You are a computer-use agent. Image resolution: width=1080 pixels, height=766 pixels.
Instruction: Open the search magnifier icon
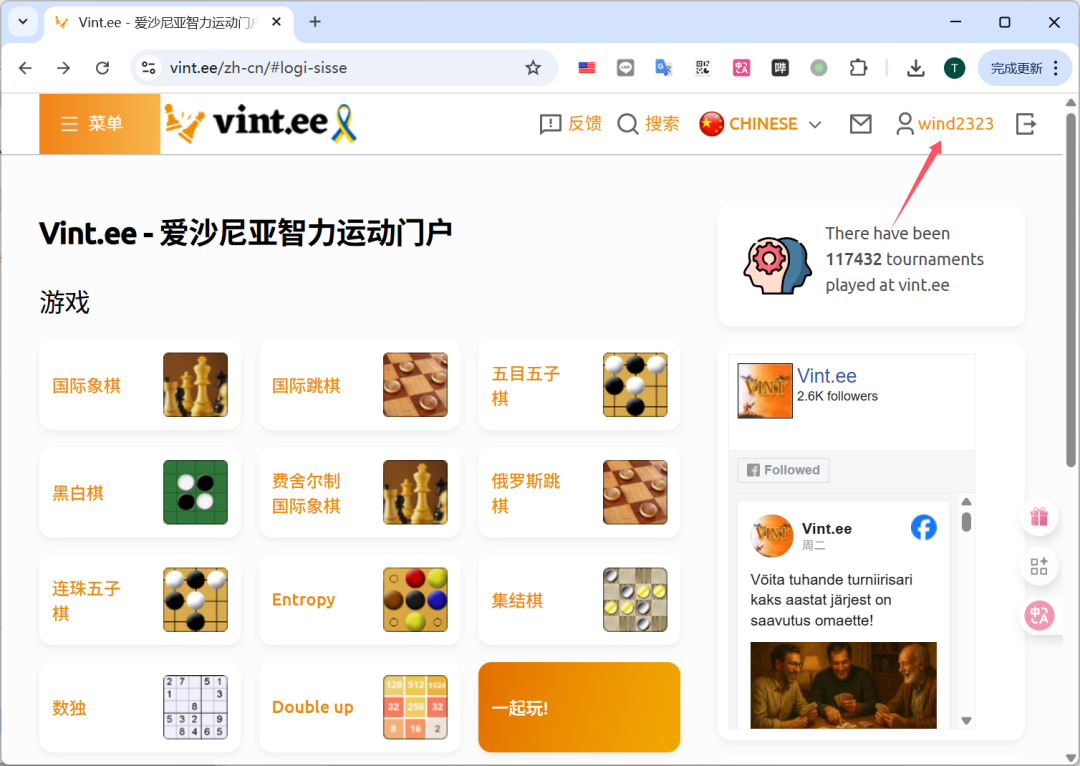tap(627, 124)
